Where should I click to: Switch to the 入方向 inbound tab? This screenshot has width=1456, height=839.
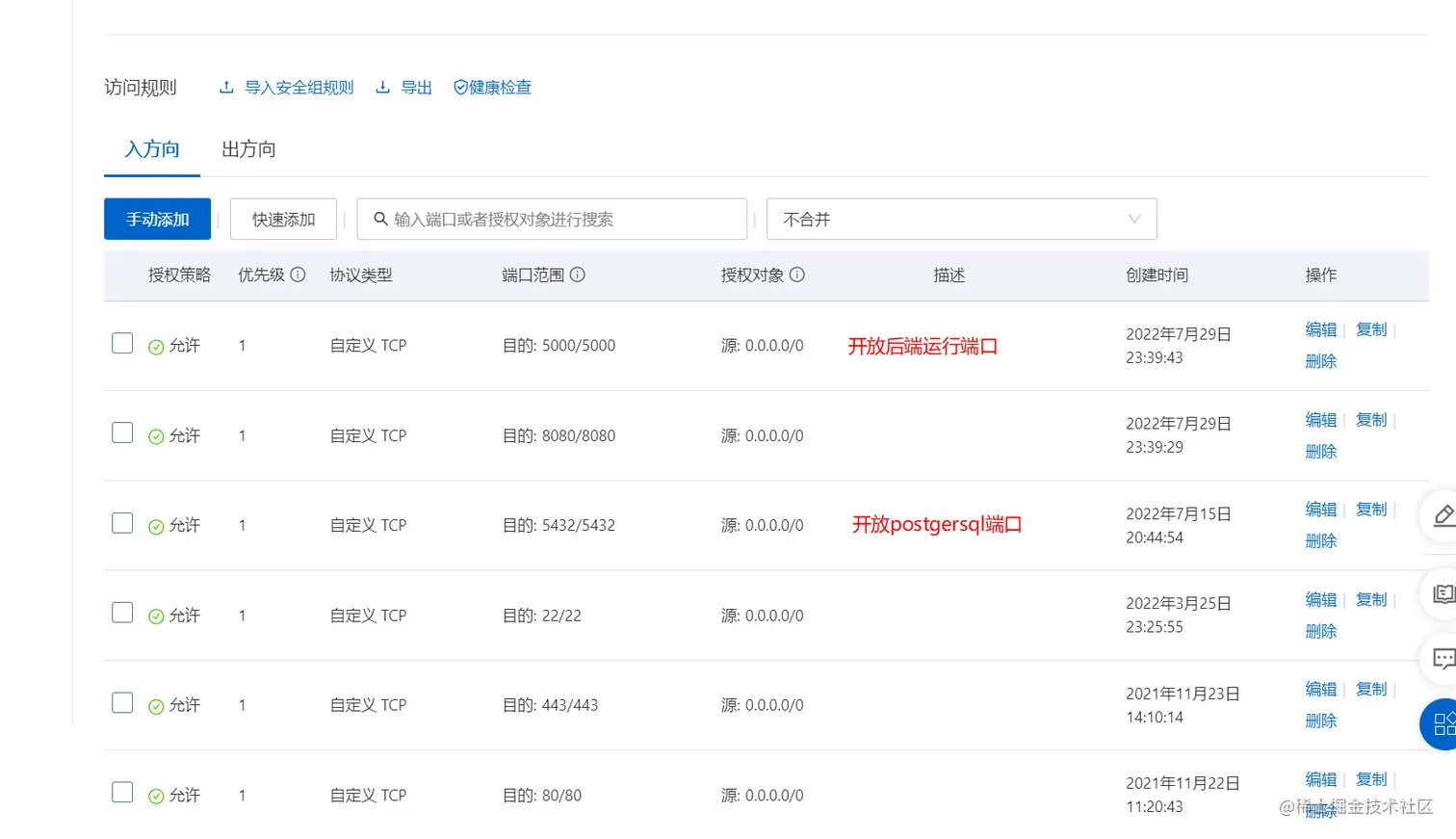point(152,149)
